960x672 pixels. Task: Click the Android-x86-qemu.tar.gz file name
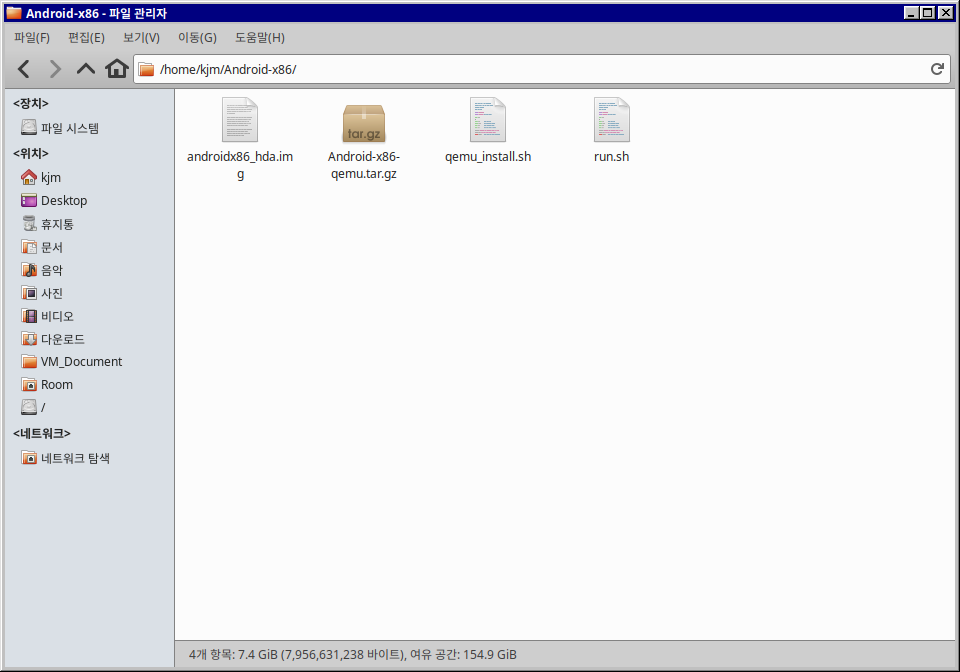[x=364, y=165]
